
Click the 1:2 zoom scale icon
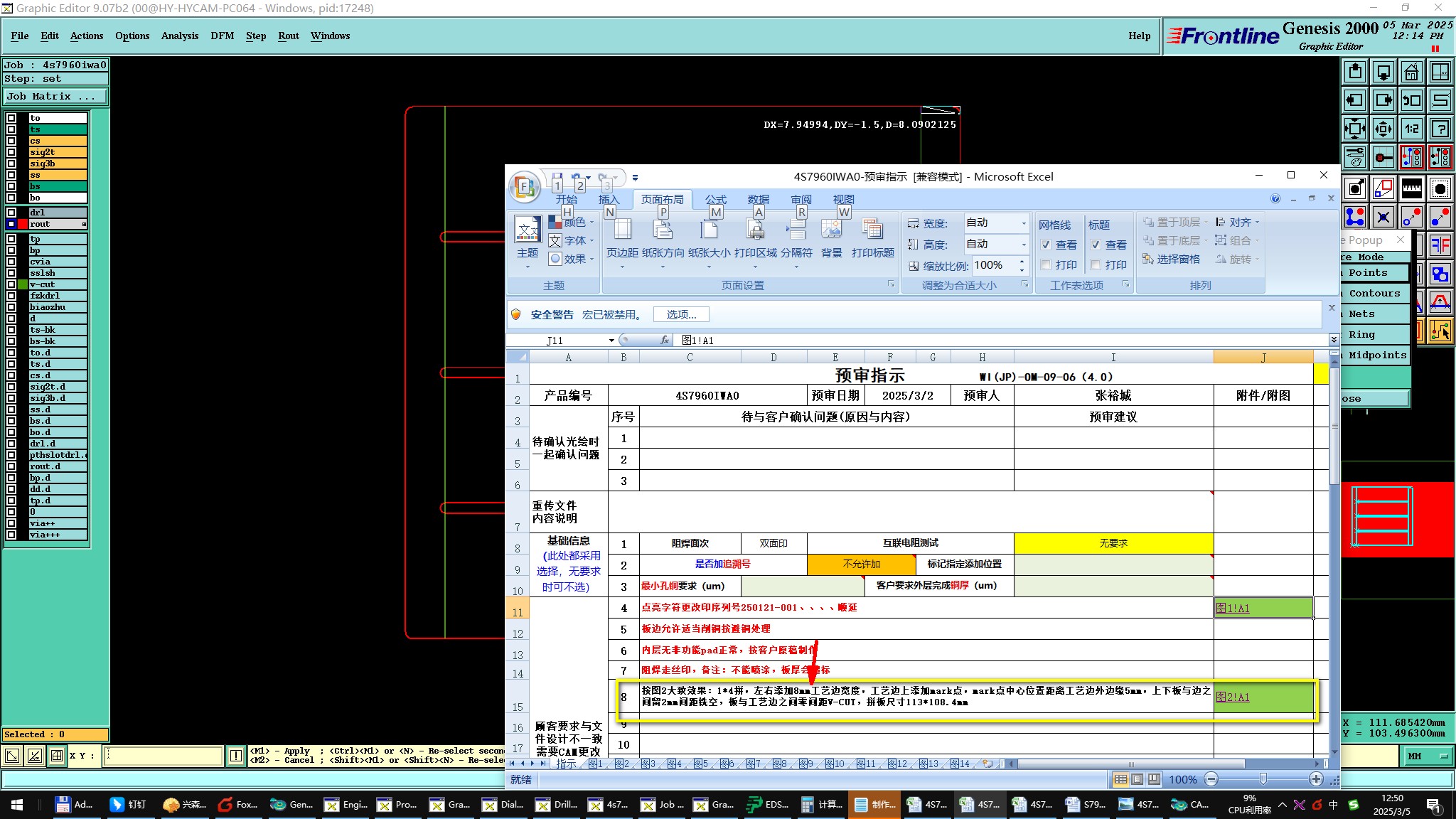point(1411,129)
